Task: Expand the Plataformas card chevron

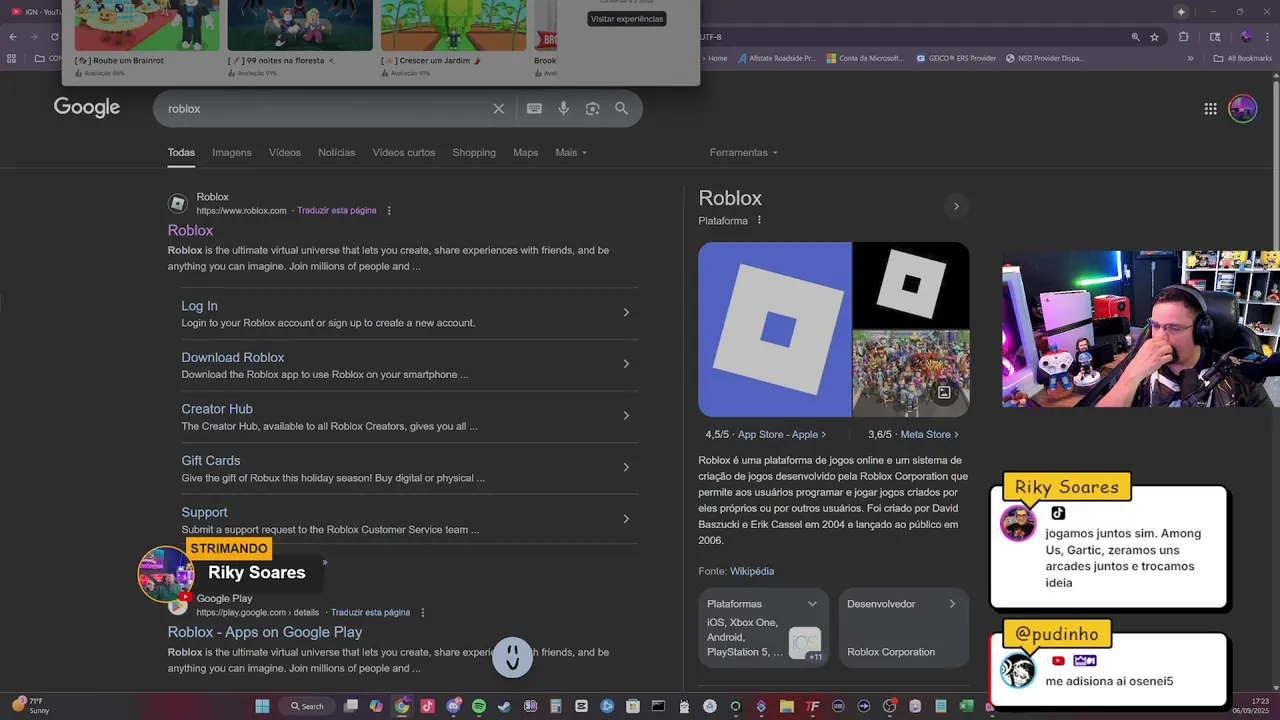Action: tap(812, 604)
